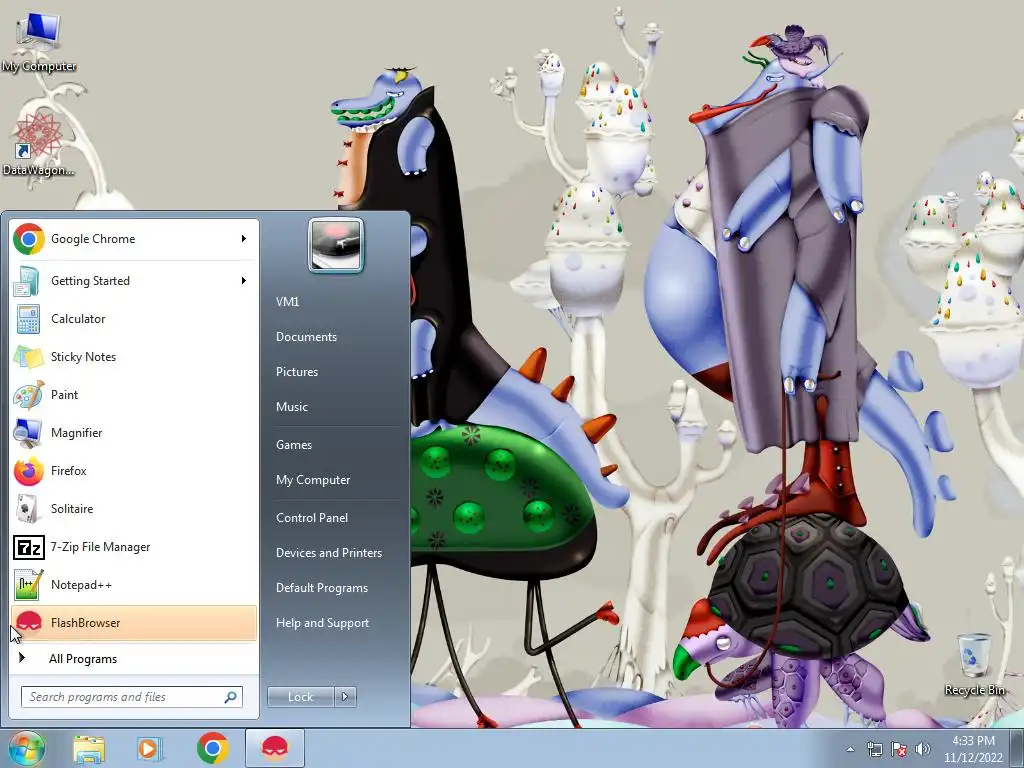This screenshot has height=768, width=1024.
Task: Open the Games folder link
Action: tap(294, 445)
